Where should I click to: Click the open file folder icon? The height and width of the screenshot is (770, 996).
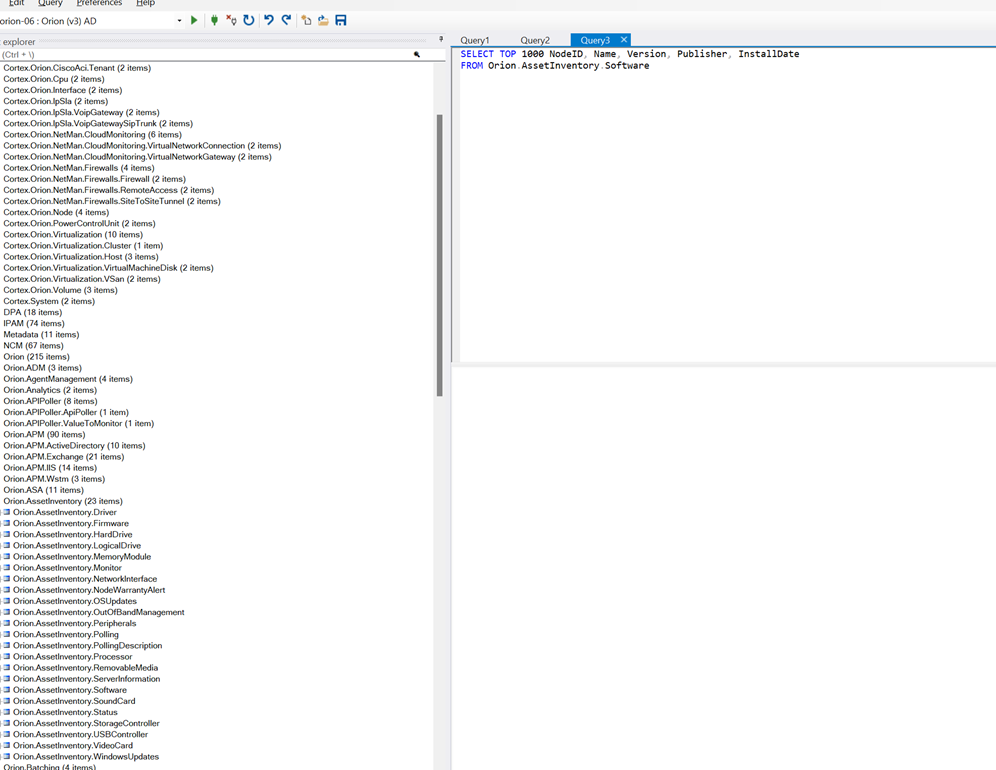click(x=323, y=20)
